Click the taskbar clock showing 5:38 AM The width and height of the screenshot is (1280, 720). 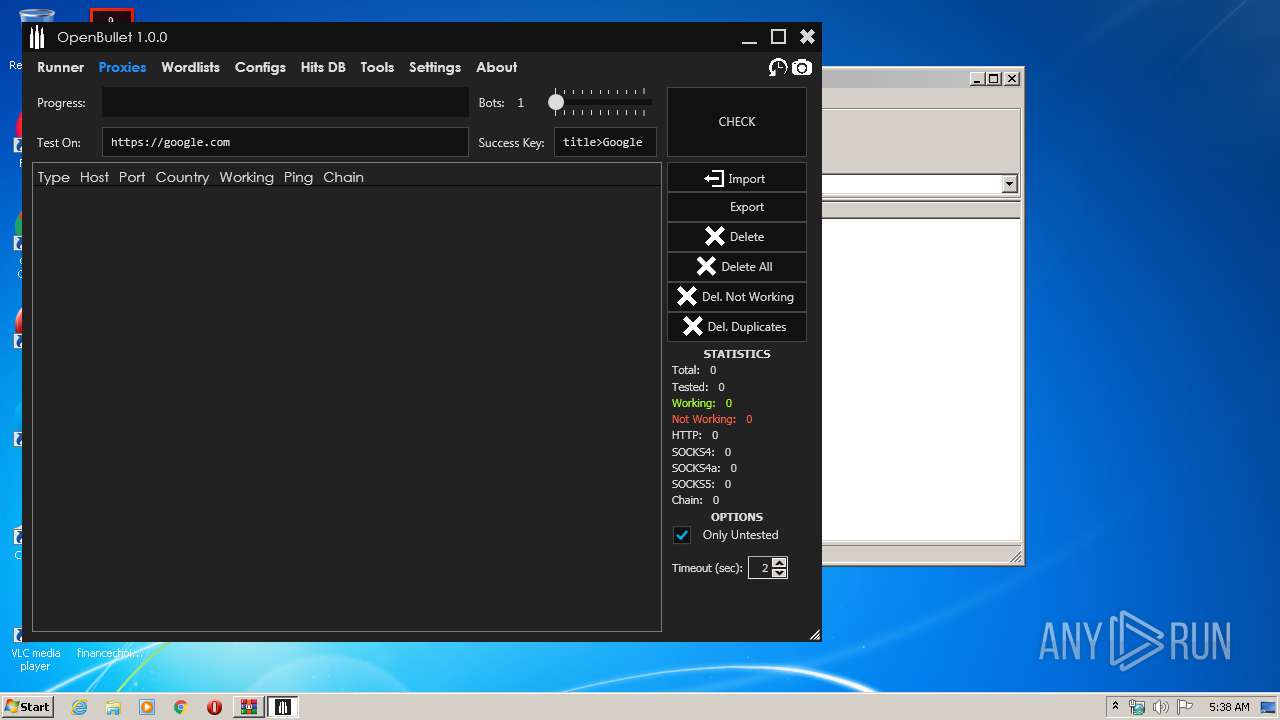1228,707
